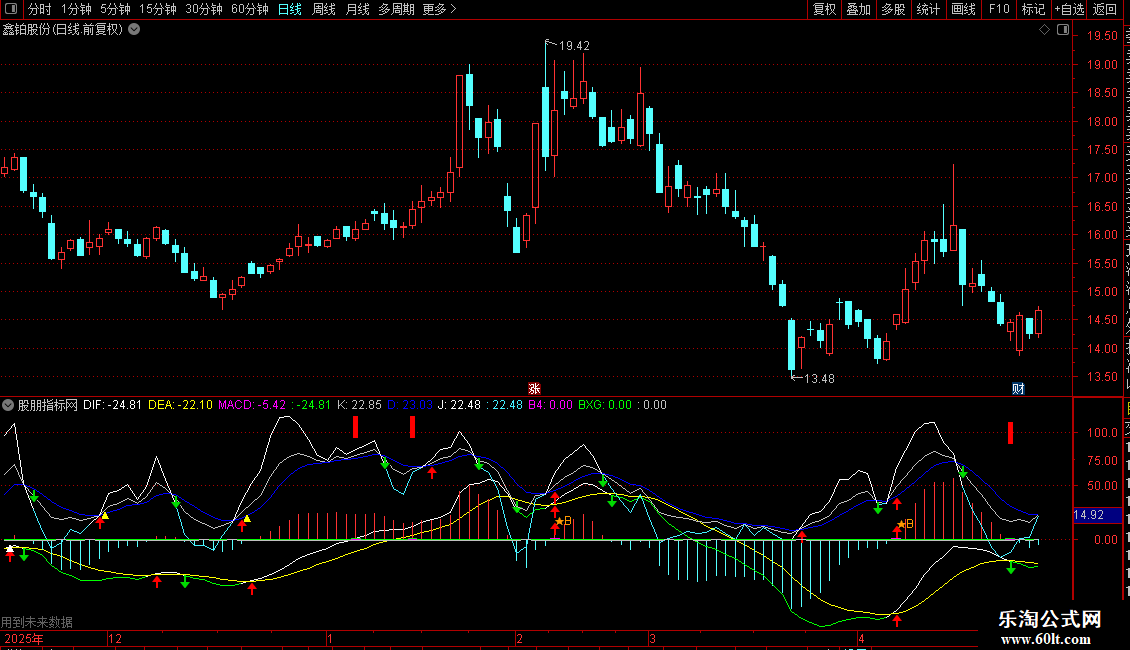Click the month 4 marker on time axis
The height and width of the screenshot is (650, 1130).
point(861,638)
